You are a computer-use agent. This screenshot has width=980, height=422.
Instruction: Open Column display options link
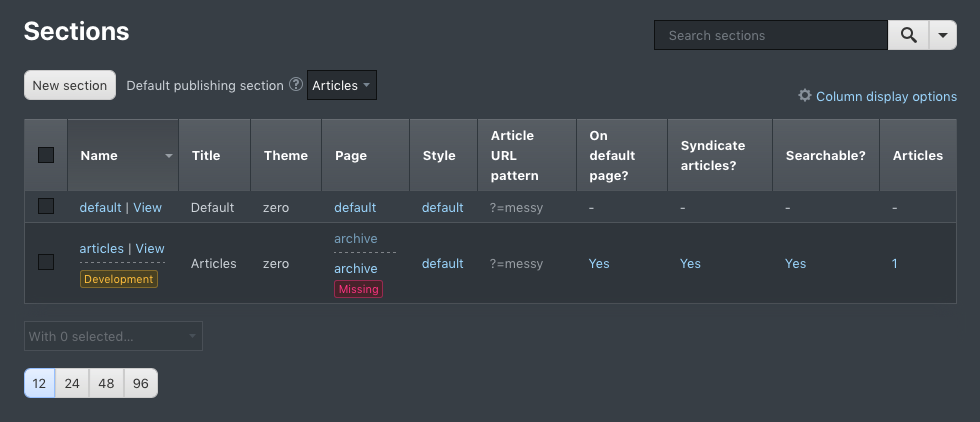pos(886,97)
